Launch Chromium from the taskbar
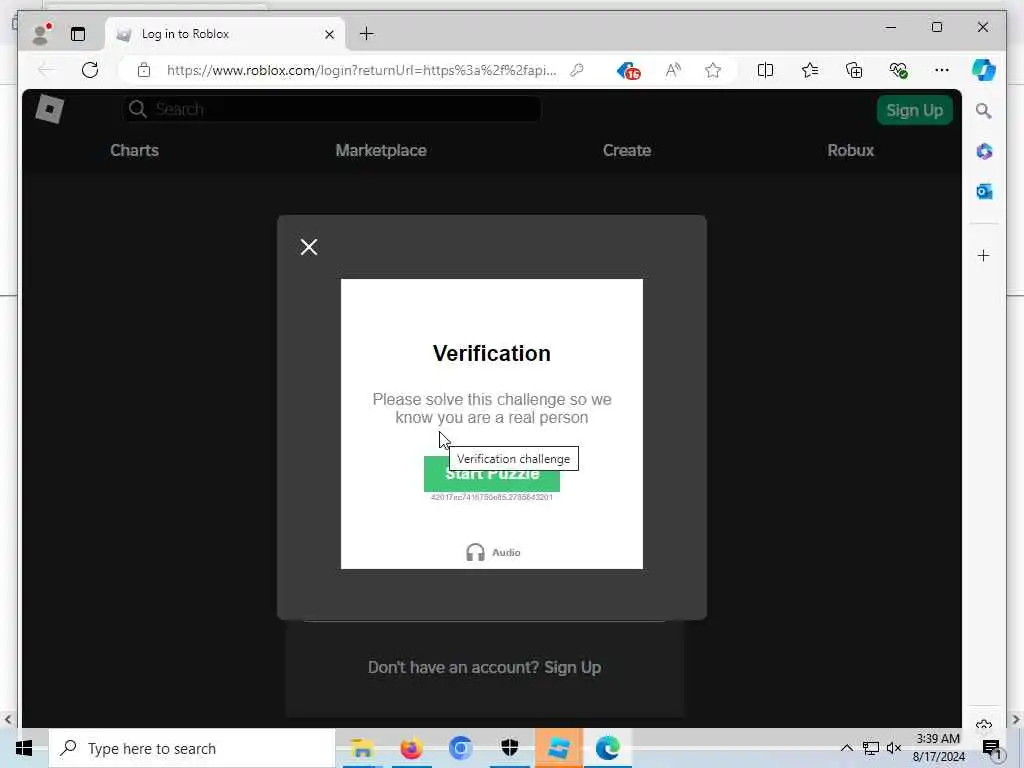 (460, 748)
